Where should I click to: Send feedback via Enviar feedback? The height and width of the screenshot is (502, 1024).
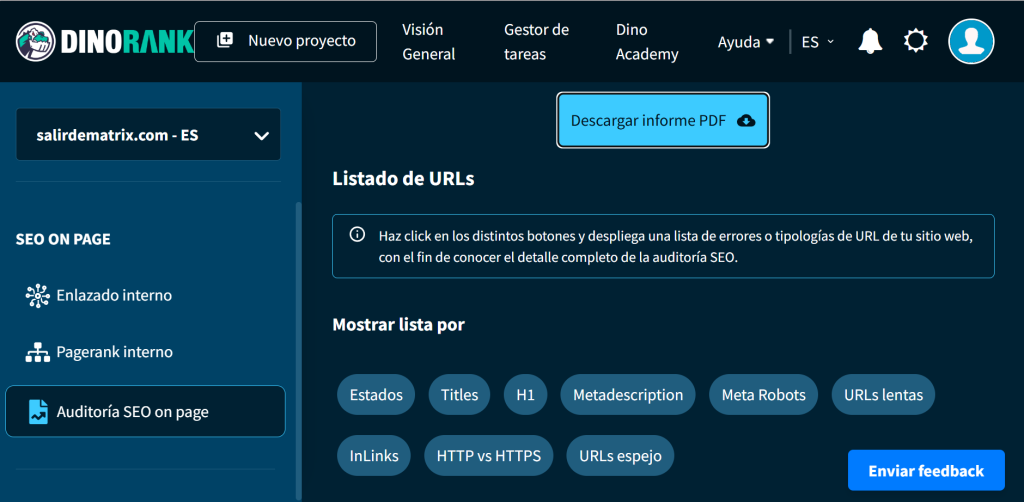[925, 470]
